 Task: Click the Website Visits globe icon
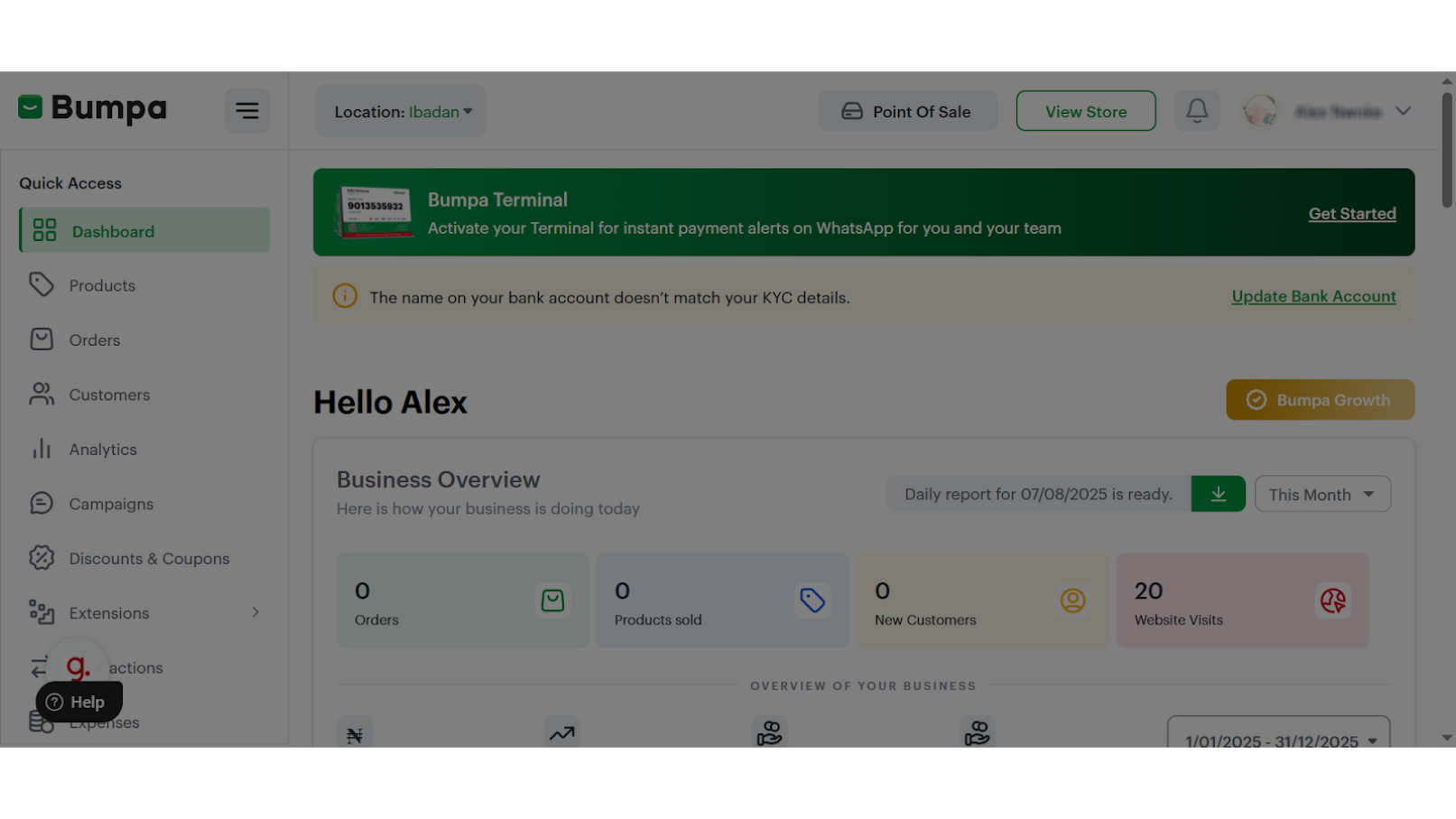tap(1332, 600)
